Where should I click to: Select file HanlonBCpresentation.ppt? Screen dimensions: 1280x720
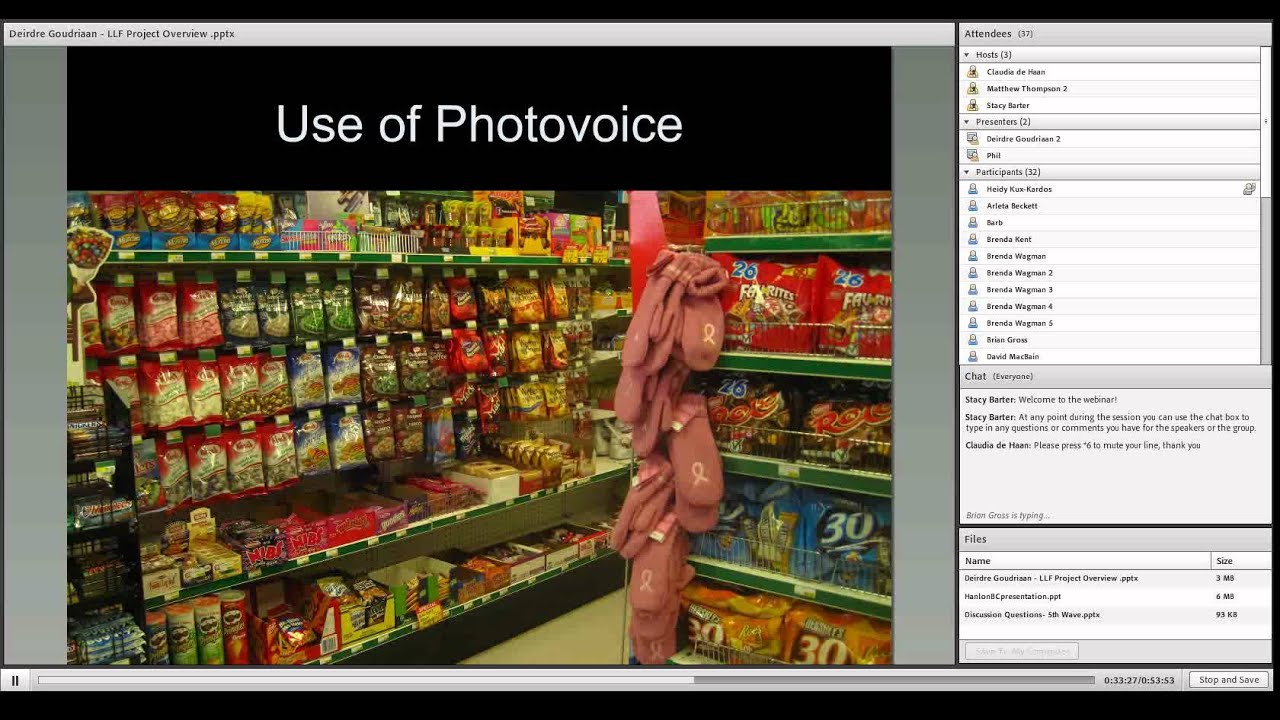(1012, 596)
